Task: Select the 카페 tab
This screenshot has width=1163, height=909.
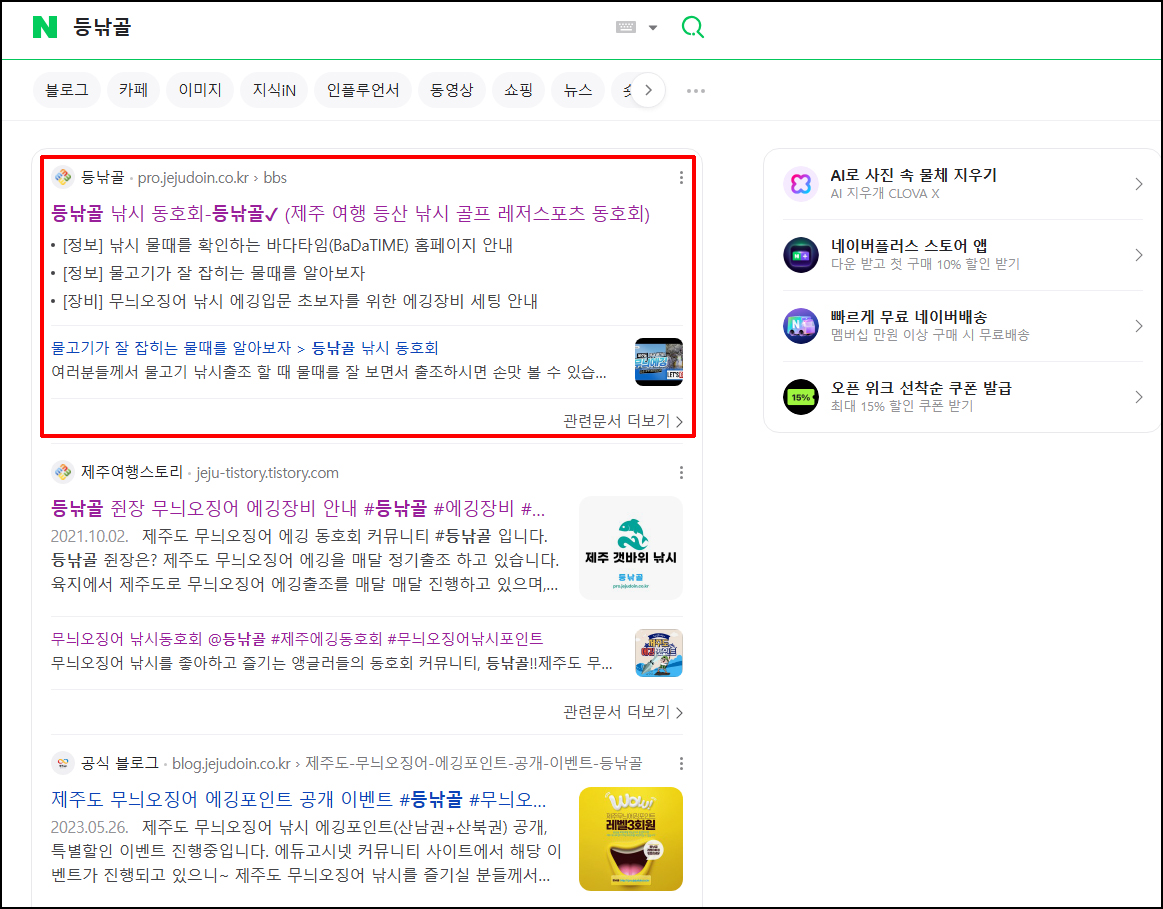Action: (134, 90)
